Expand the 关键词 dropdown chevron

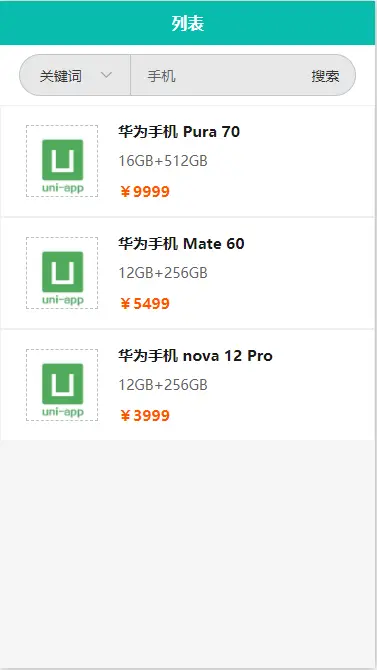point(106,75)
